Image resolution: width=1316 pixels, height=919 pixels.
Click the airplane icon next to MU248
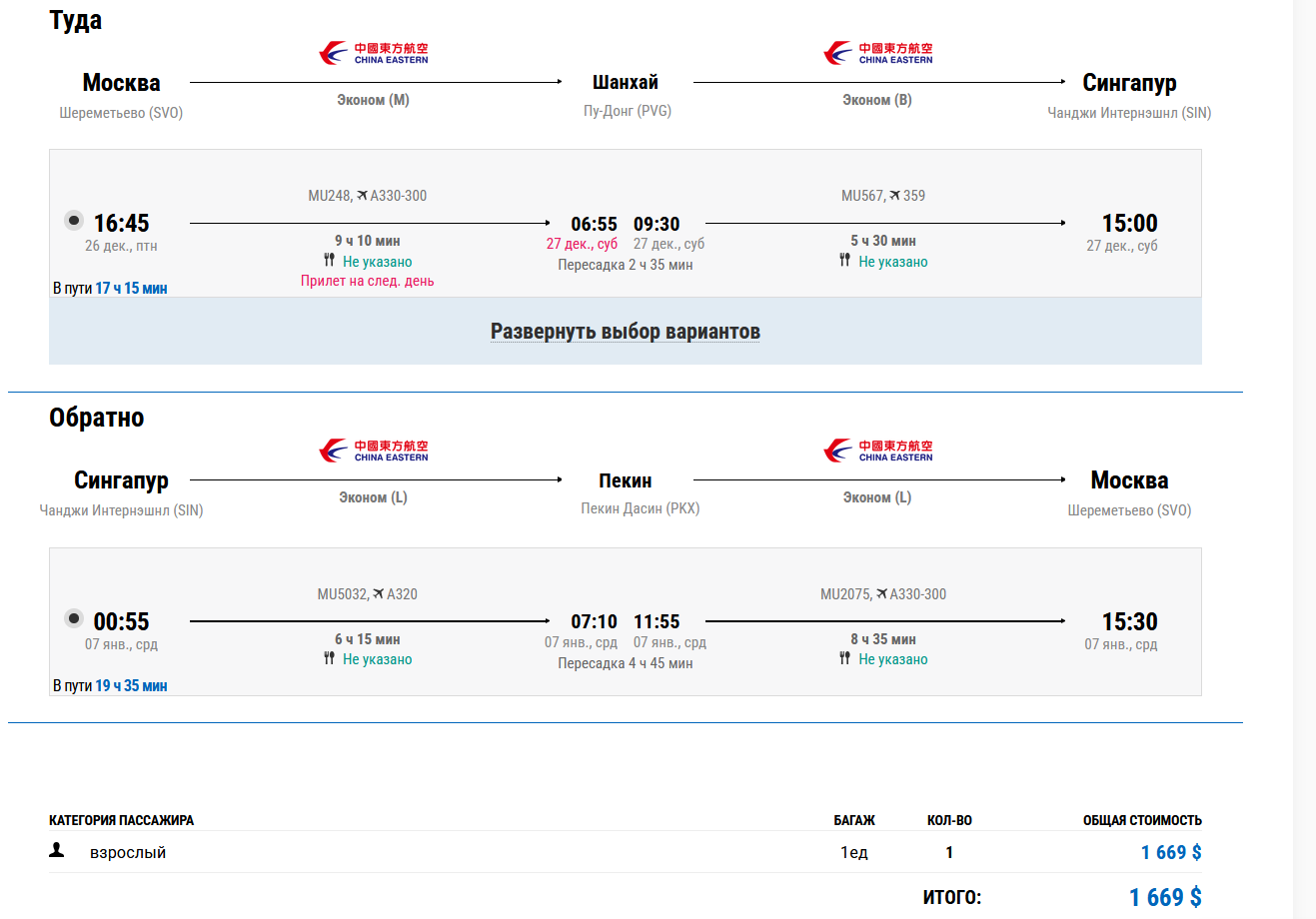pos(362,196)
